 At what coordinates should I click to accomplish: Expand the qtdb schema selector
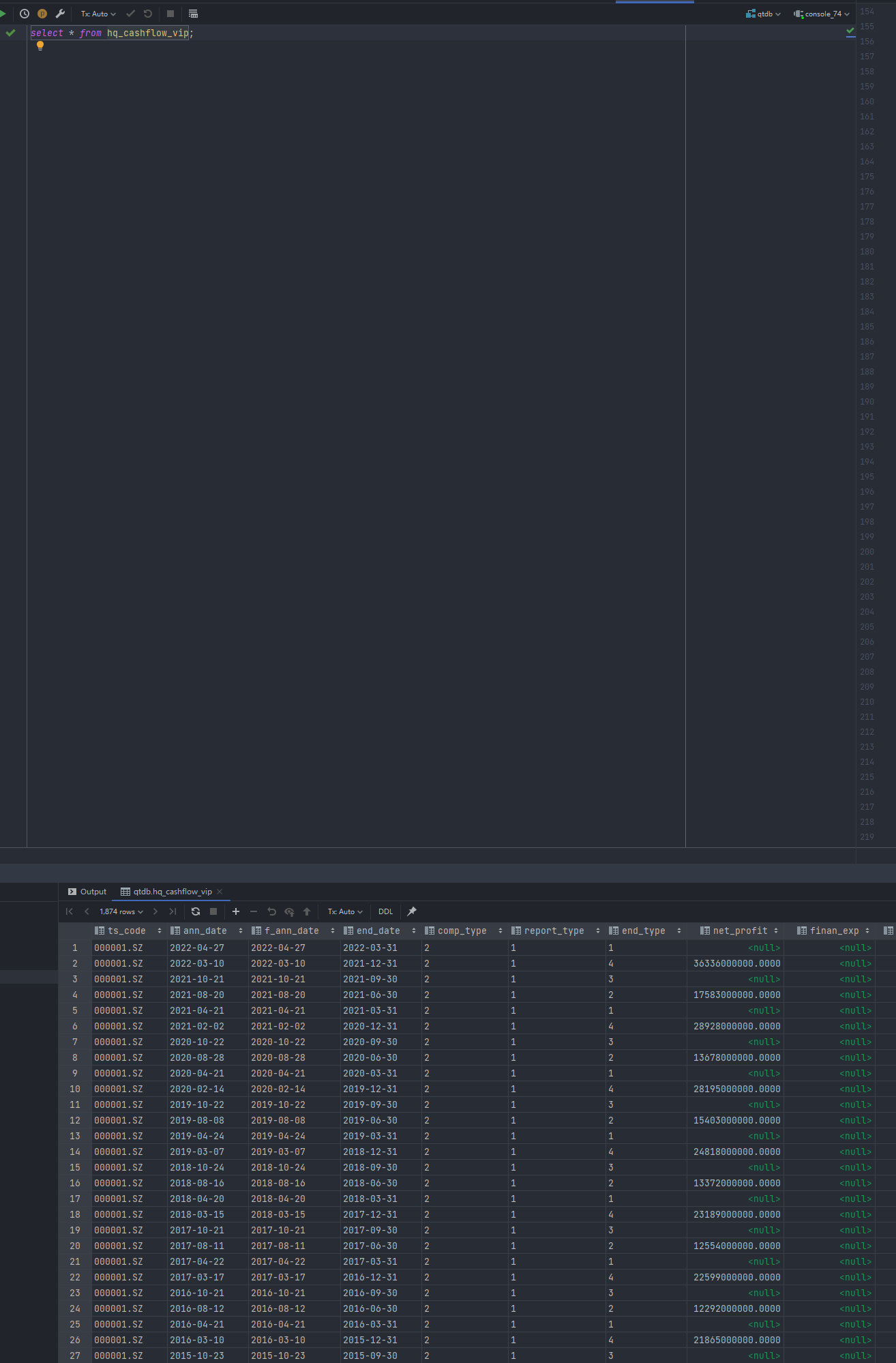coord(764,14)
